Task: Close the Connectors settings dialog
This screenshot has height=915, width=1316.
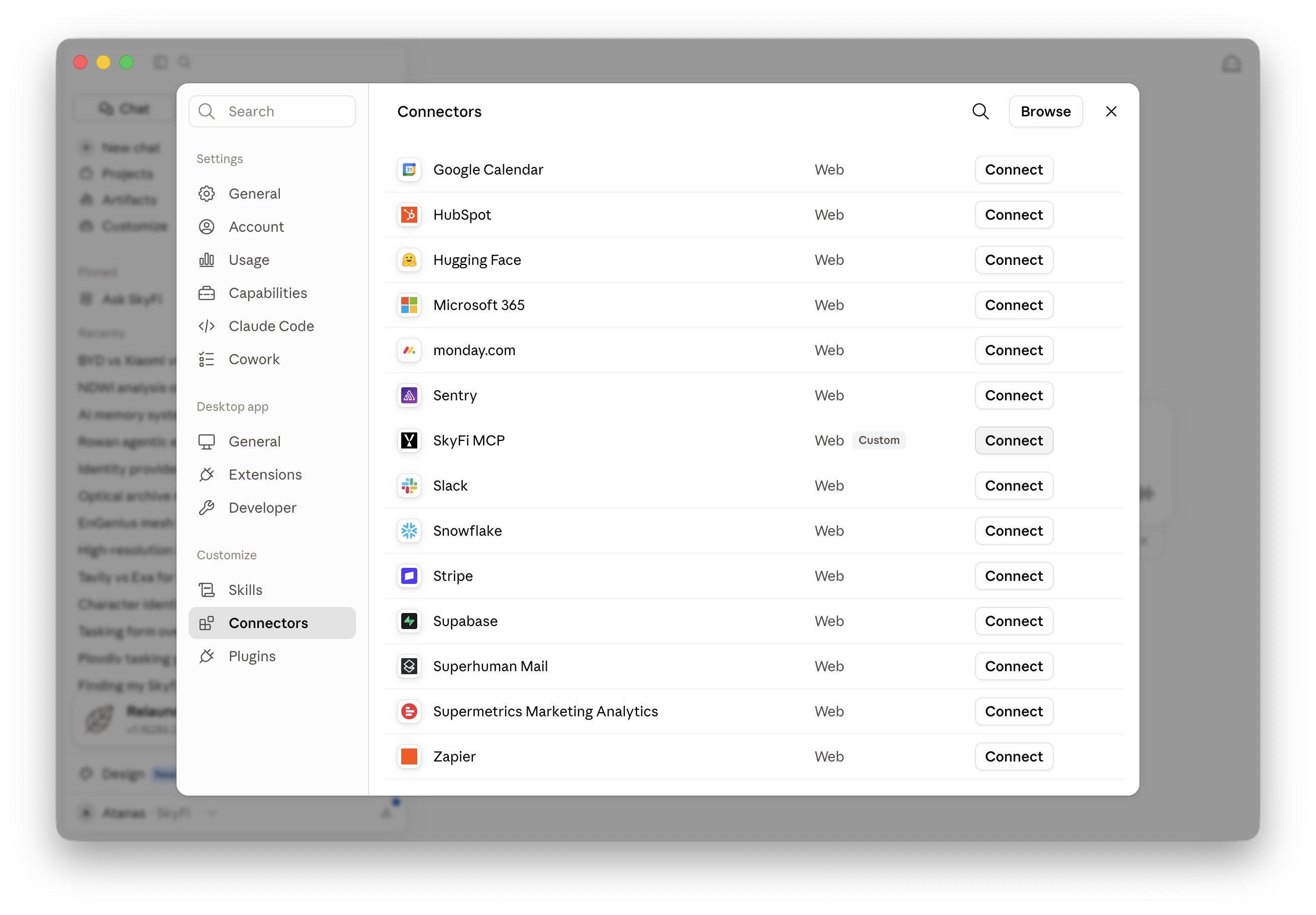Action: 1111,111
